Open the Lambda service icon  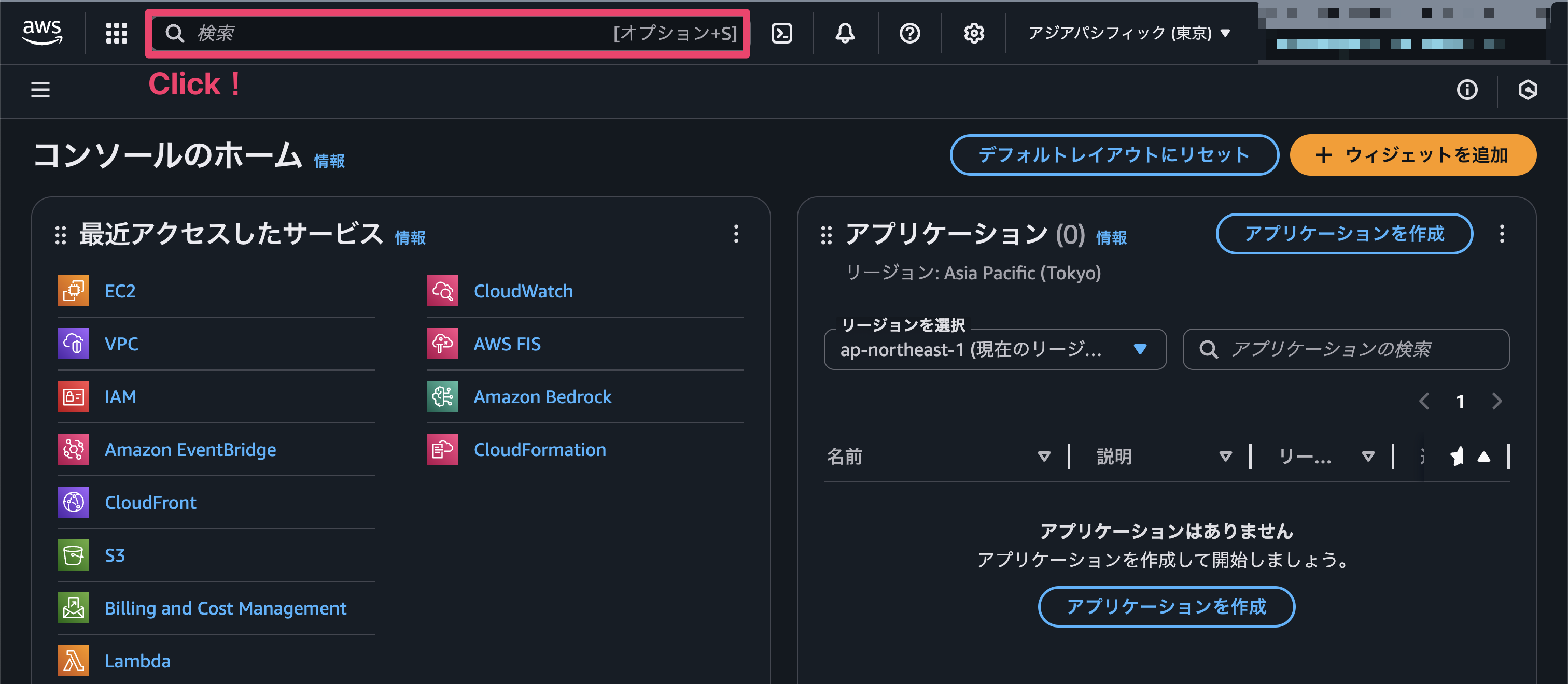point(73,660)
